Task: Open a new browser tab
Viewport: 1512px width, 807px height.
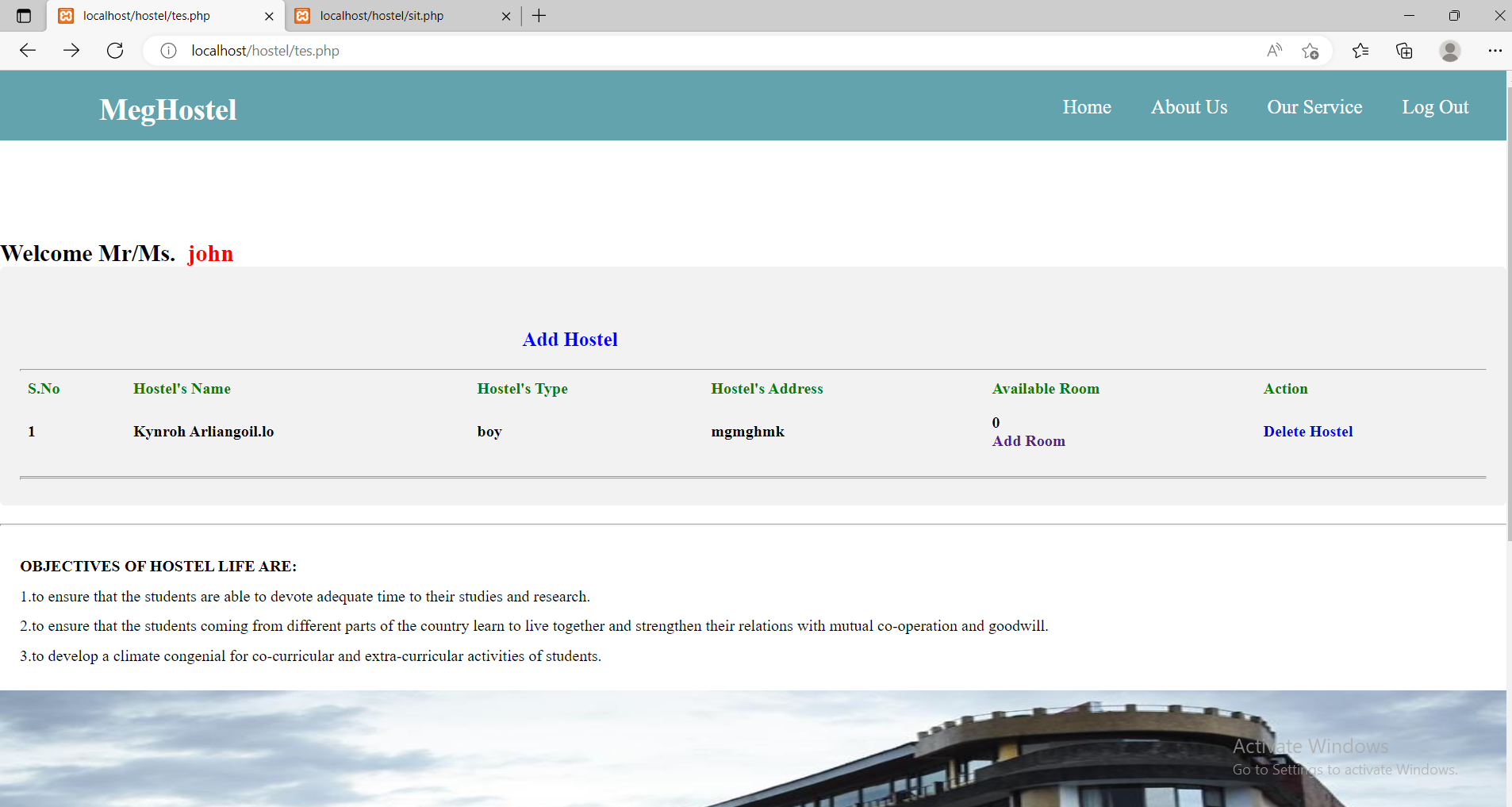Action: point(539,15)
